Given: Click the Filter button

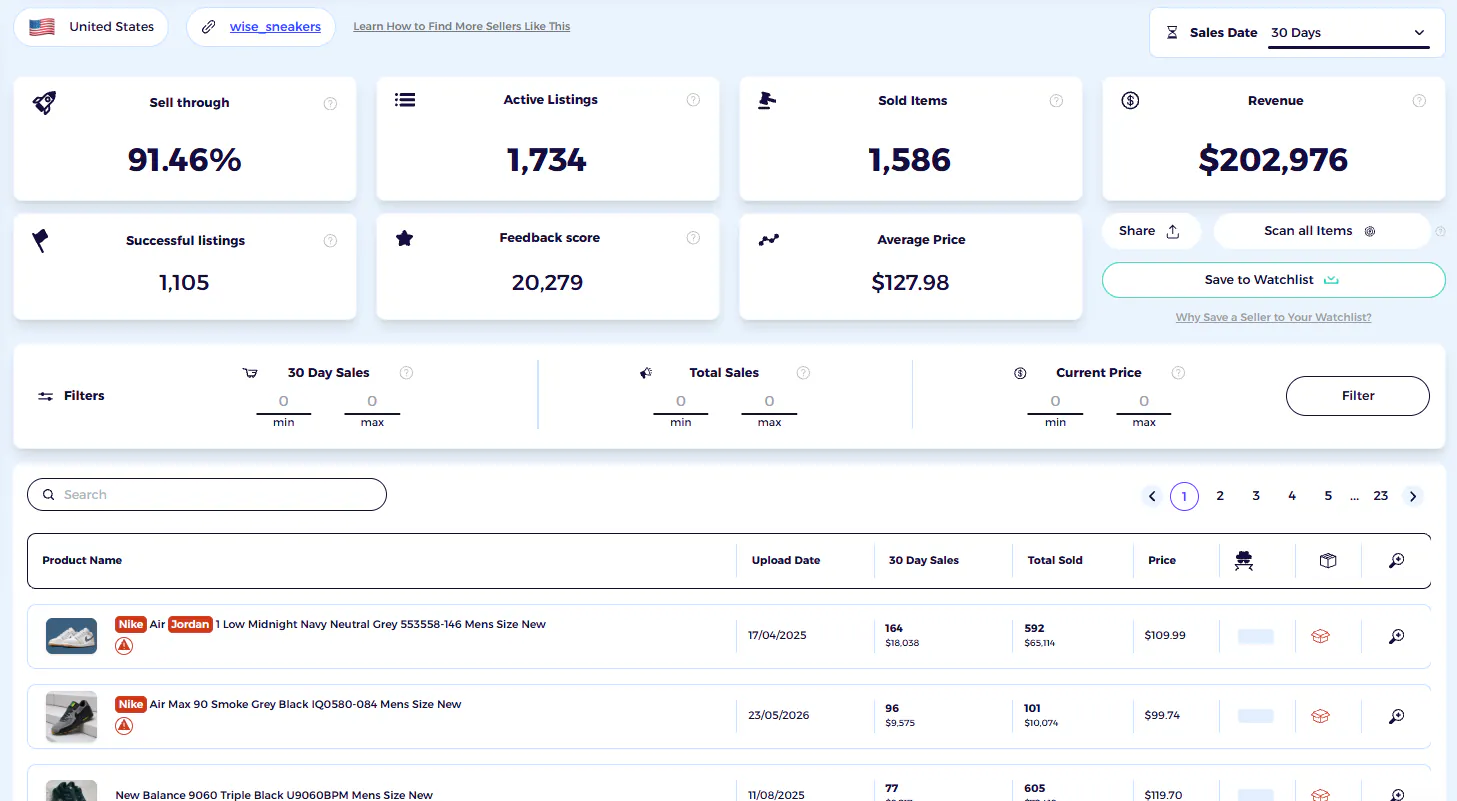Looking at the screenshot, I should pyautogui.click(x=1358, y=396).
